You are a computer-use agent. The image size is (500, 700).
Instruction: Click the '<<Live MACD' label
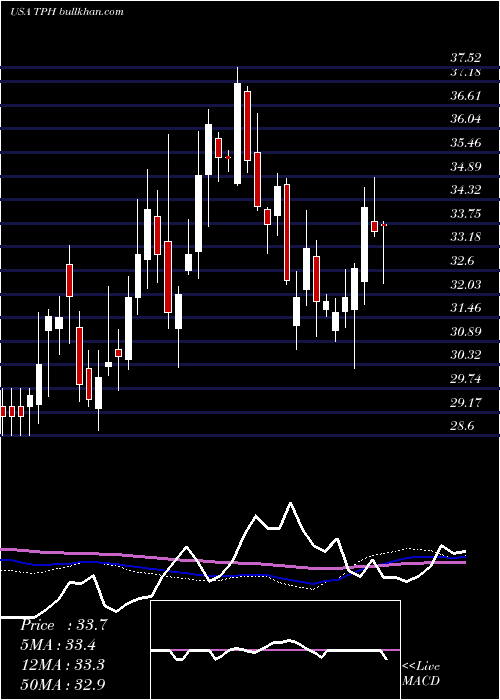[x=421, y=673]
